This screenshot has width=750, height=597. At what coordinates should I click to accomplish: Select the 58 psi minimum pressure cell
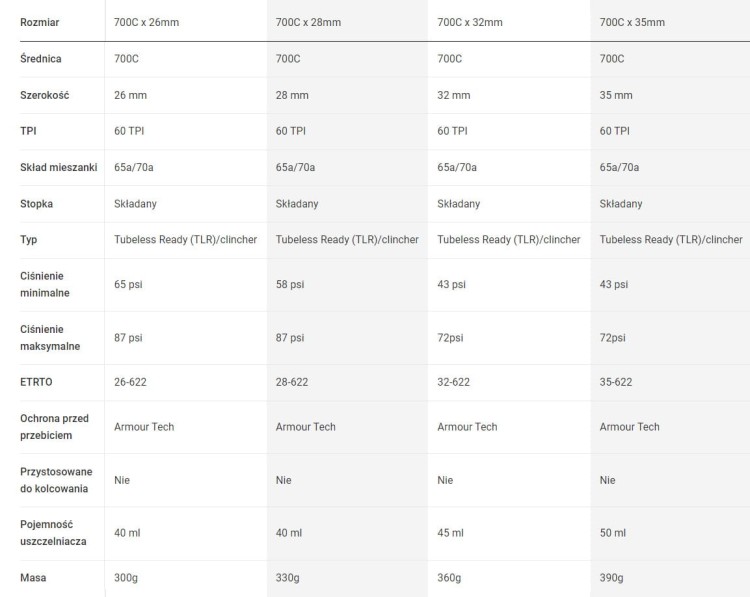[290, 285]
